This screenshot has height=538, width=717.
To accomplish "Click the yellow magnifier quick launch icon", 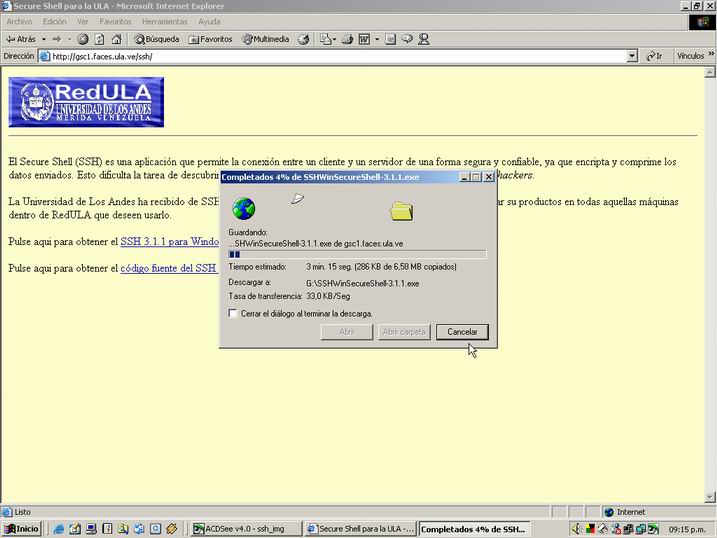I will point(123,529).
